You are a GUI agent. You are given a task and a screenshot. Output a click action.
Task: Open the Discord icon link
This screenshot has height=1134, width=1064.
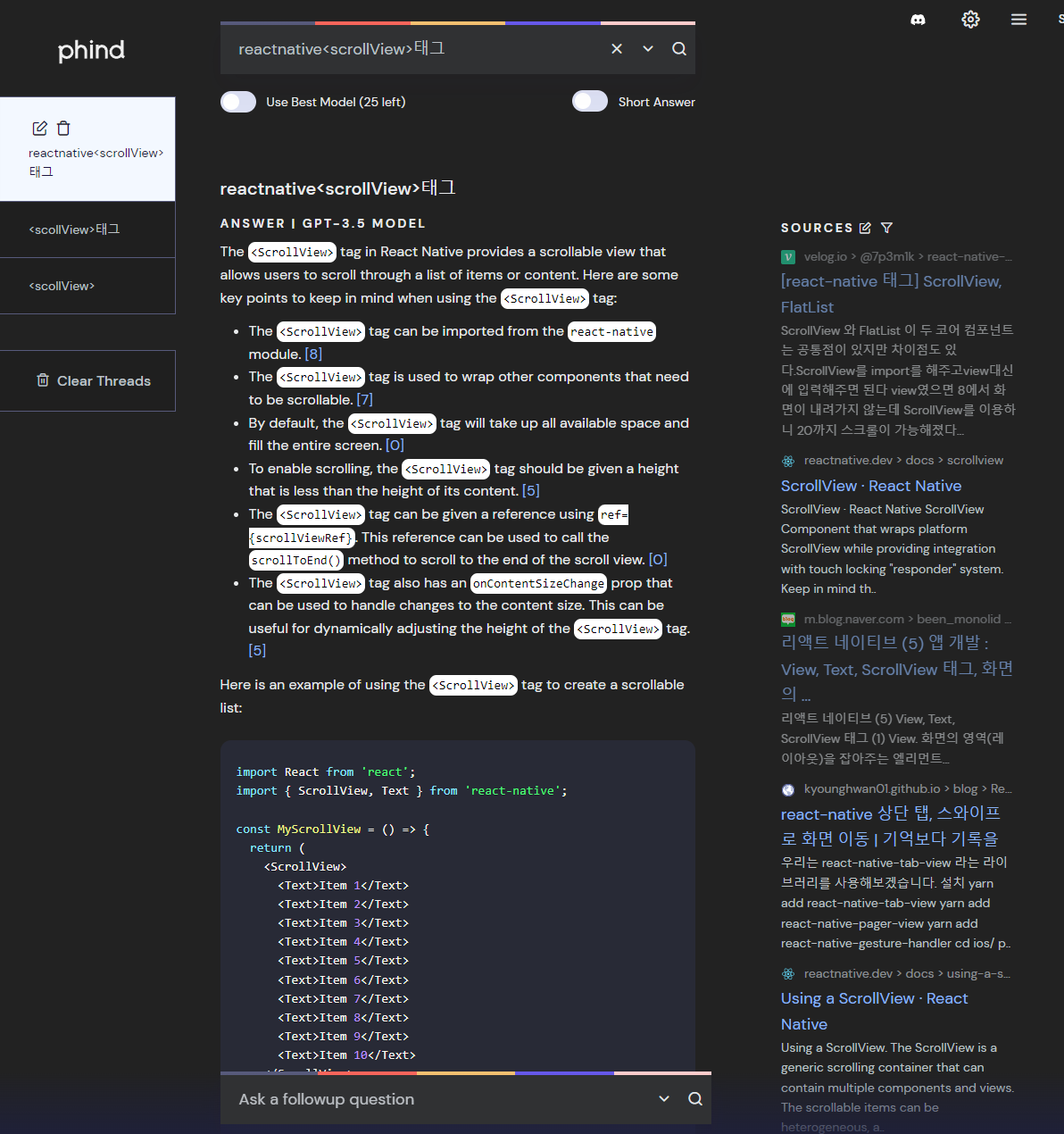[918, 20]
